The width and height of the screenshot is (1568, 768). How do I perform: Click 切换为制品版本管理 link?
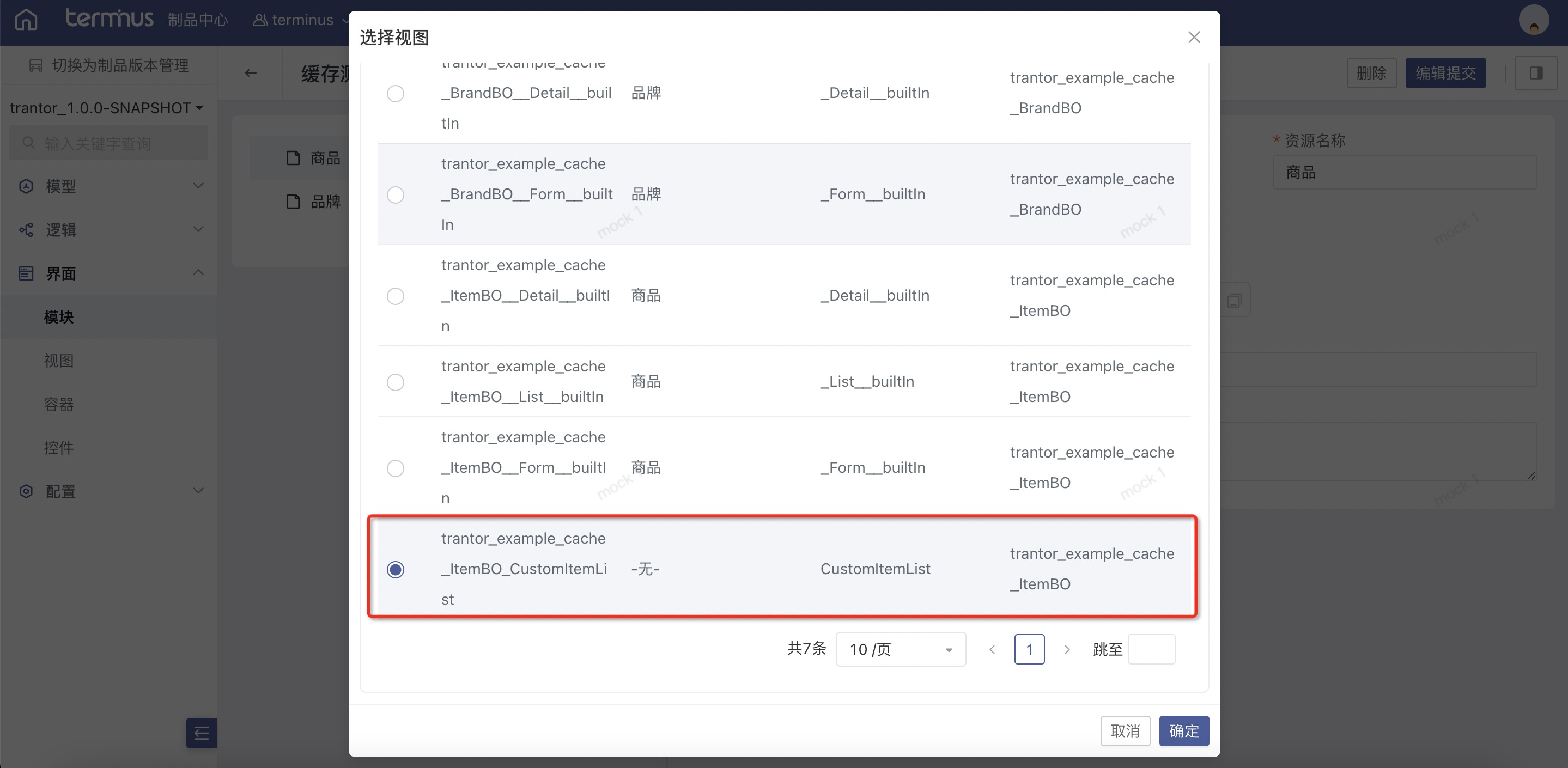click(x=109, y=65)
